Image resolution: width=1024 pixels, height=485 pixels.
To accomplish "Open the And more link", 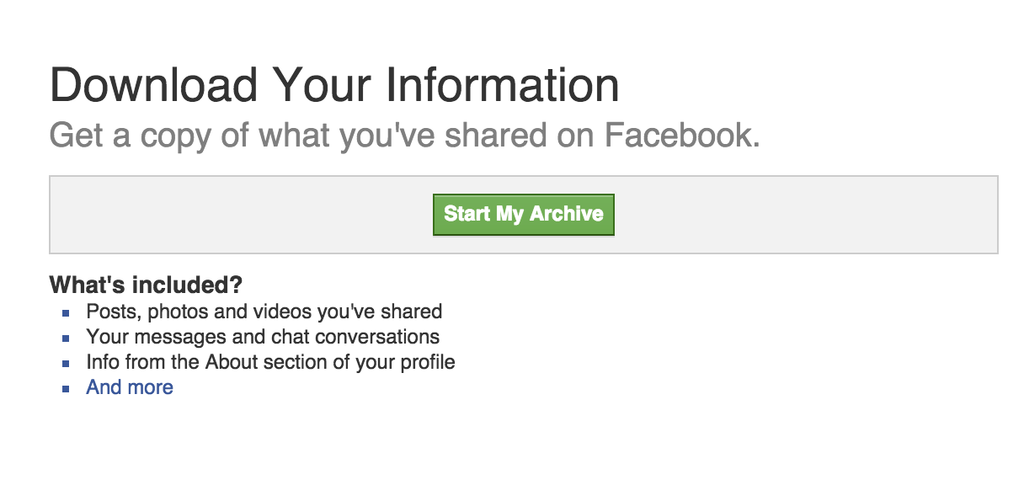I will pos(129,387).
